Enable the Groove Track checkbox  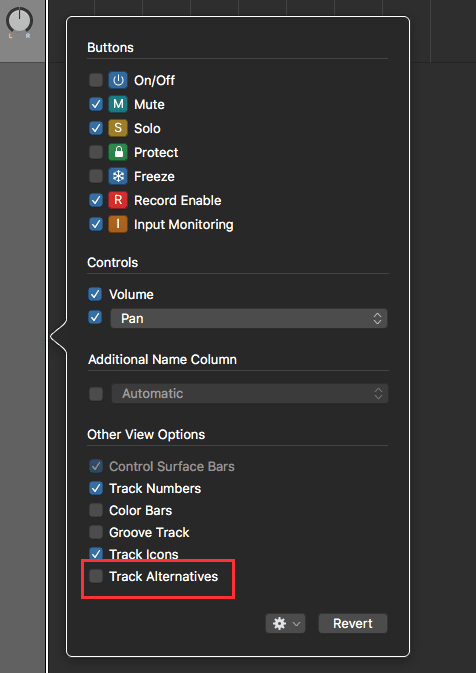click(96, 532)
